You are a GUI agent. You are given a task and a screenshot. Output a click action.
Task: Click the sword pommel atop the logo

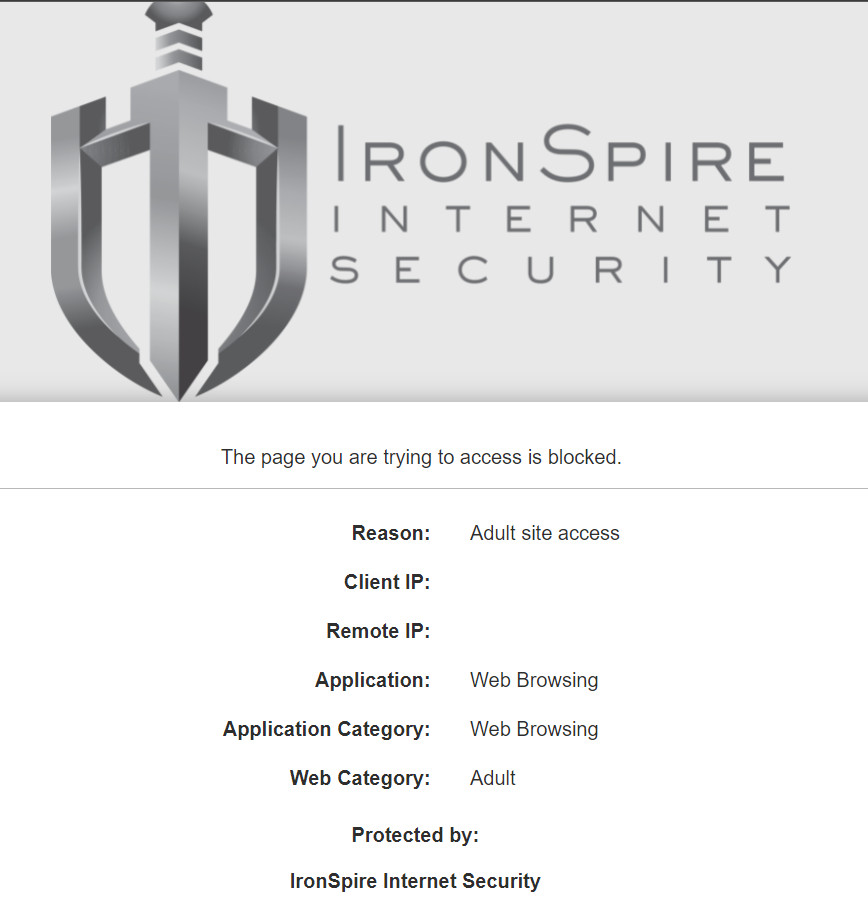click(x=178, y=17)
